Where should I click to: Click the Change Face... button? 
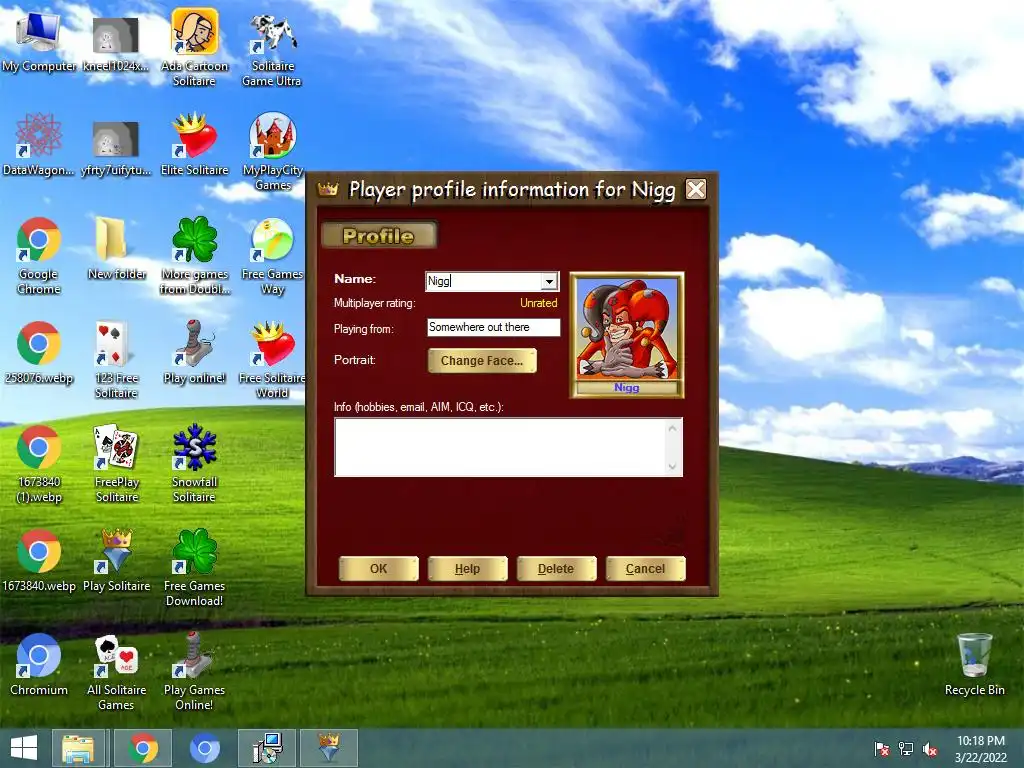pos(482,360)
